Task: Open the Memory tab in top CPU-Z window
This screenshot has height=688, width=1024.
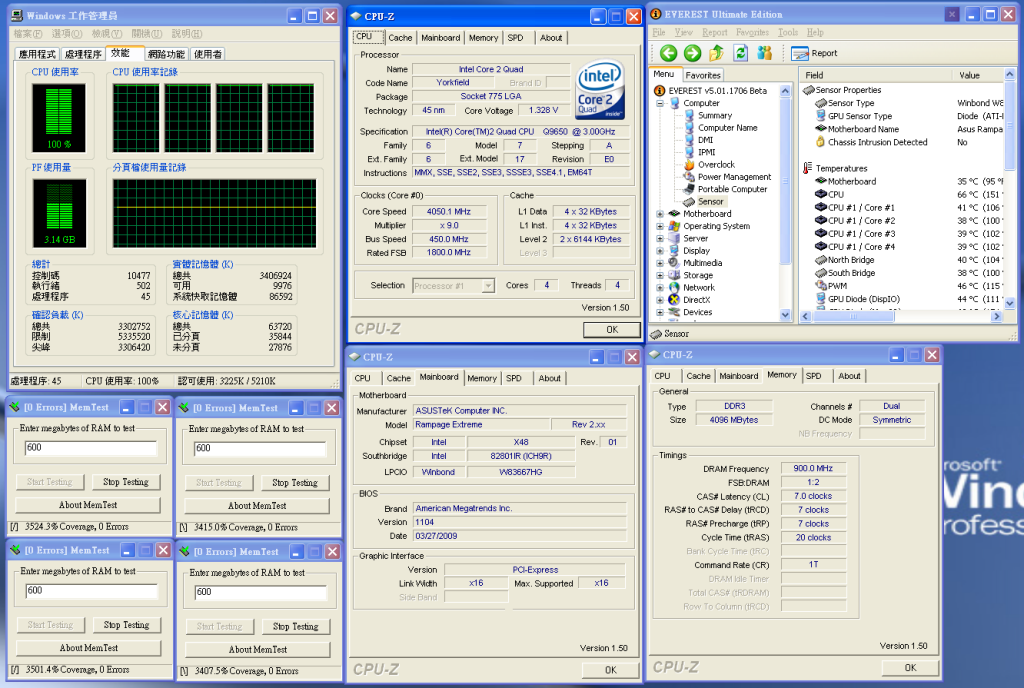Action: 483,38
